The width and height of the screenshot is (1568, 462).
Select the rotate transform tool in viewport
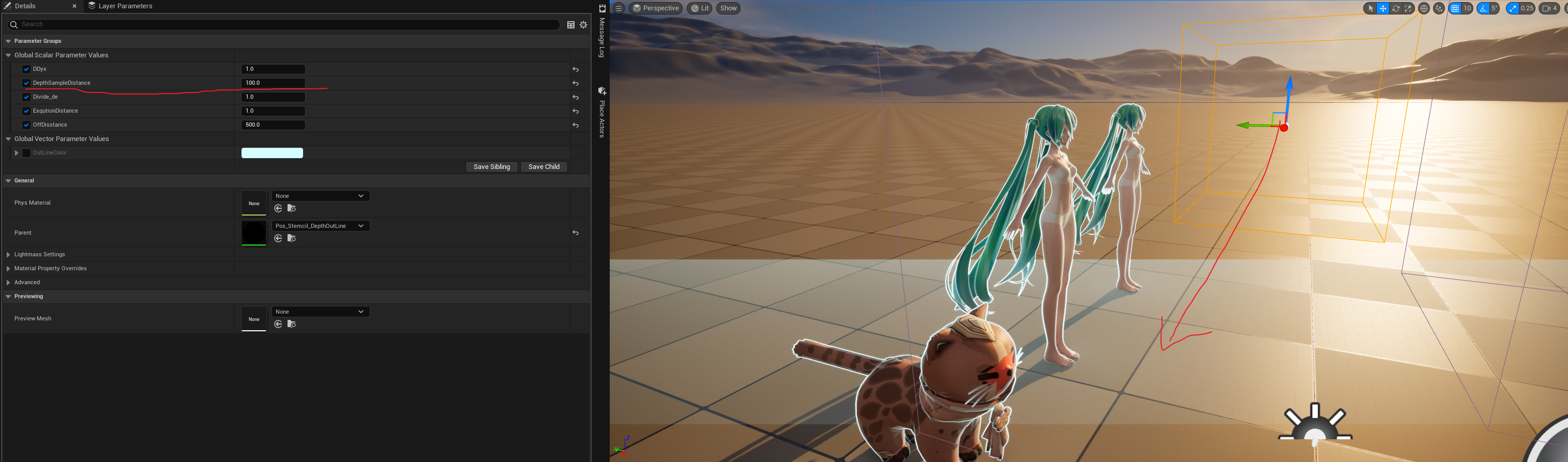click(x=1396, y=8)
